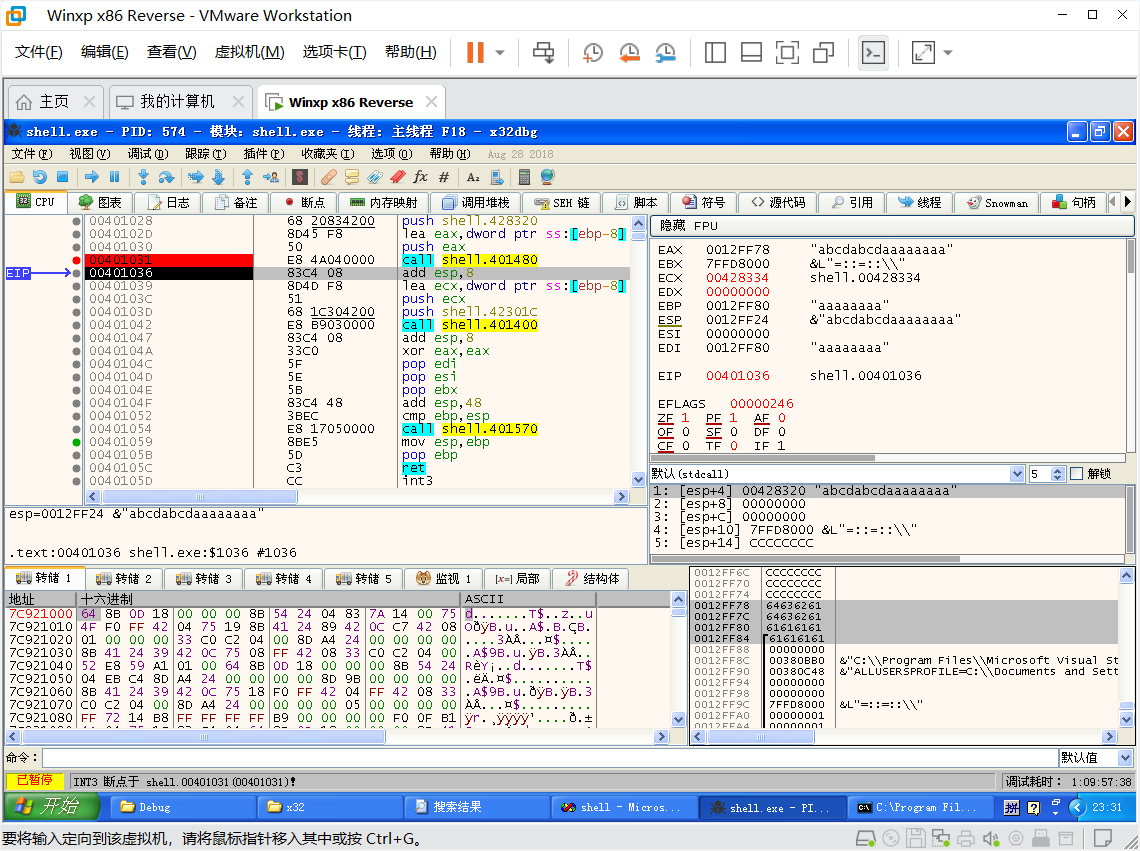Image resolution: width=1140 pixels, height=851 pixels.
Task: Open VMware 我的计算机 tab
Action: point(180,102)
